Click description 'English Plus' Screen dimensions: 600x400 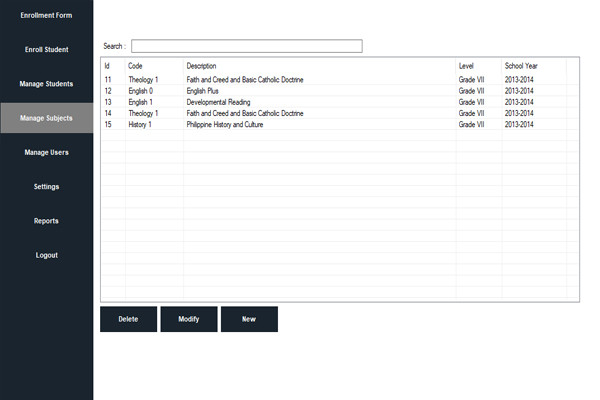pyautogui.click(x=202, y=91)
